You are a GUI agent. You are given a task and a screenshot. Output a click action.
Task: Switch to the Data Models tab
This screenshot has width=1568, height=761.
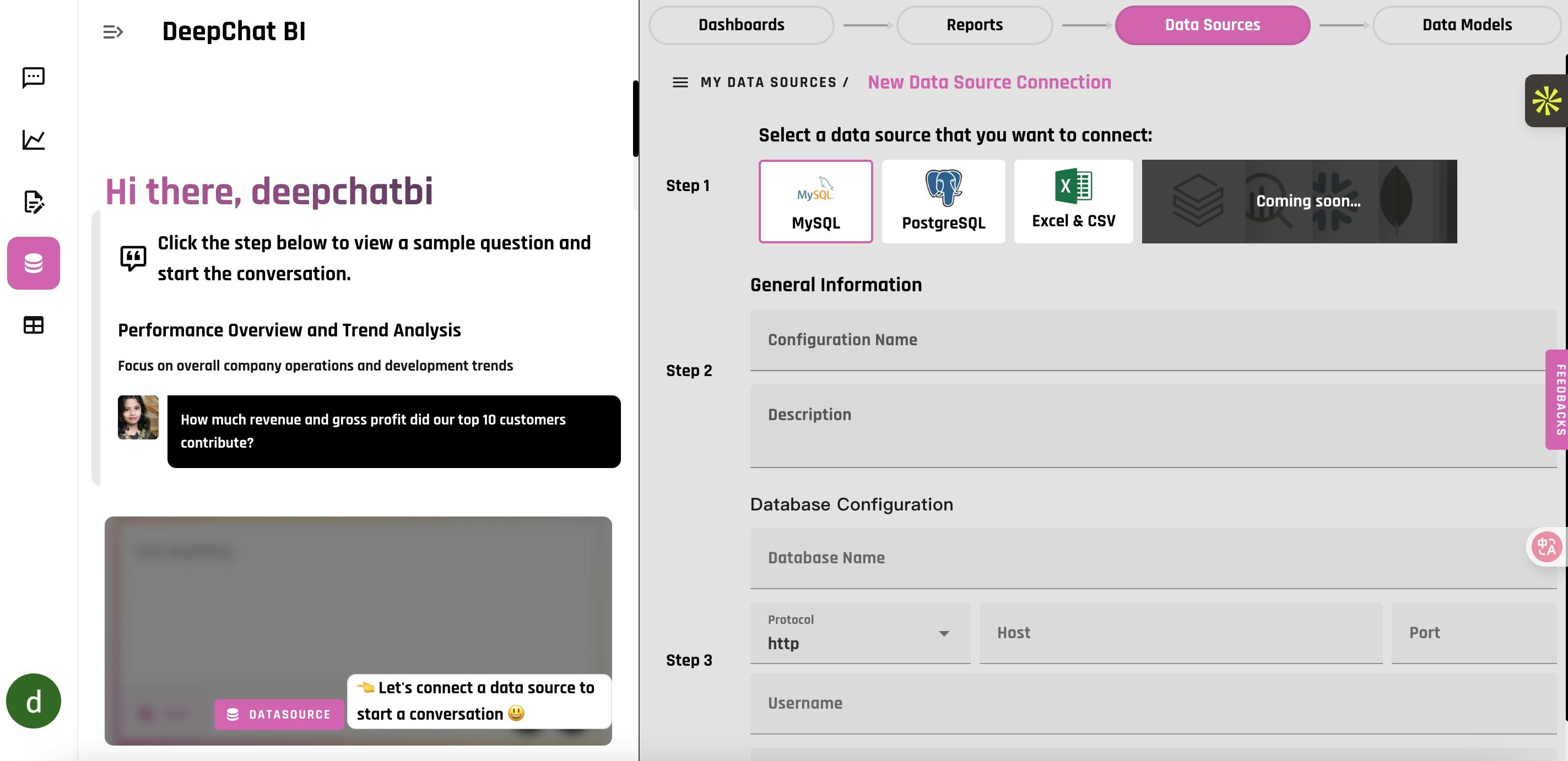[1466, 25]
